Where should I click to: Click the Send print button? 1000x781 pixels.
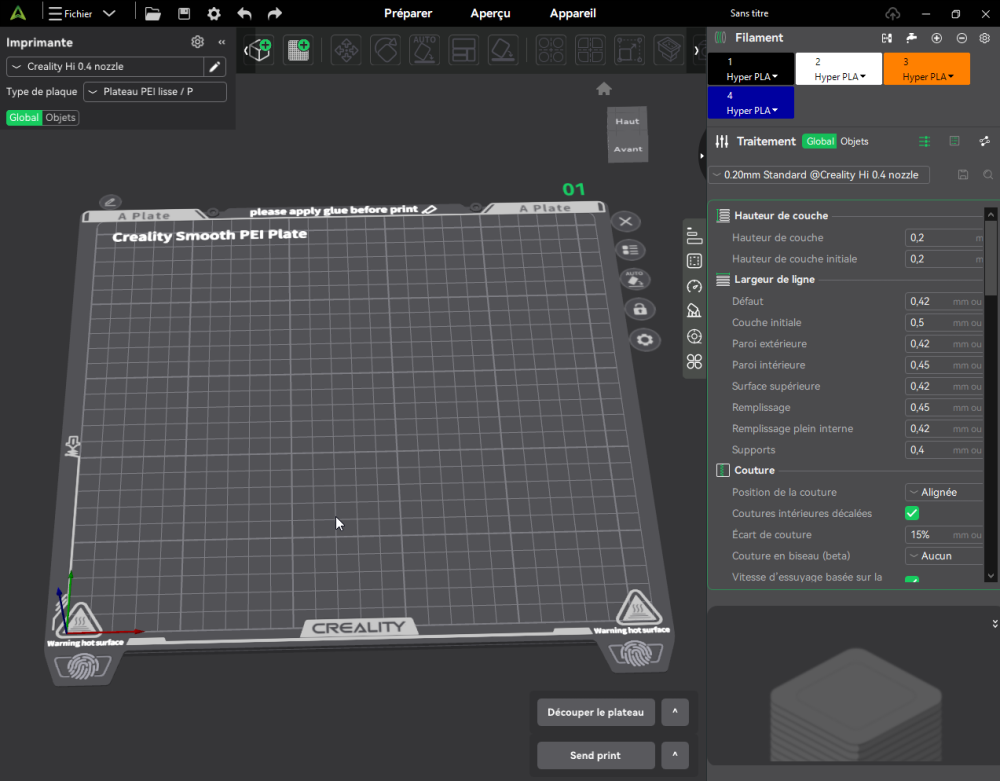596,755
